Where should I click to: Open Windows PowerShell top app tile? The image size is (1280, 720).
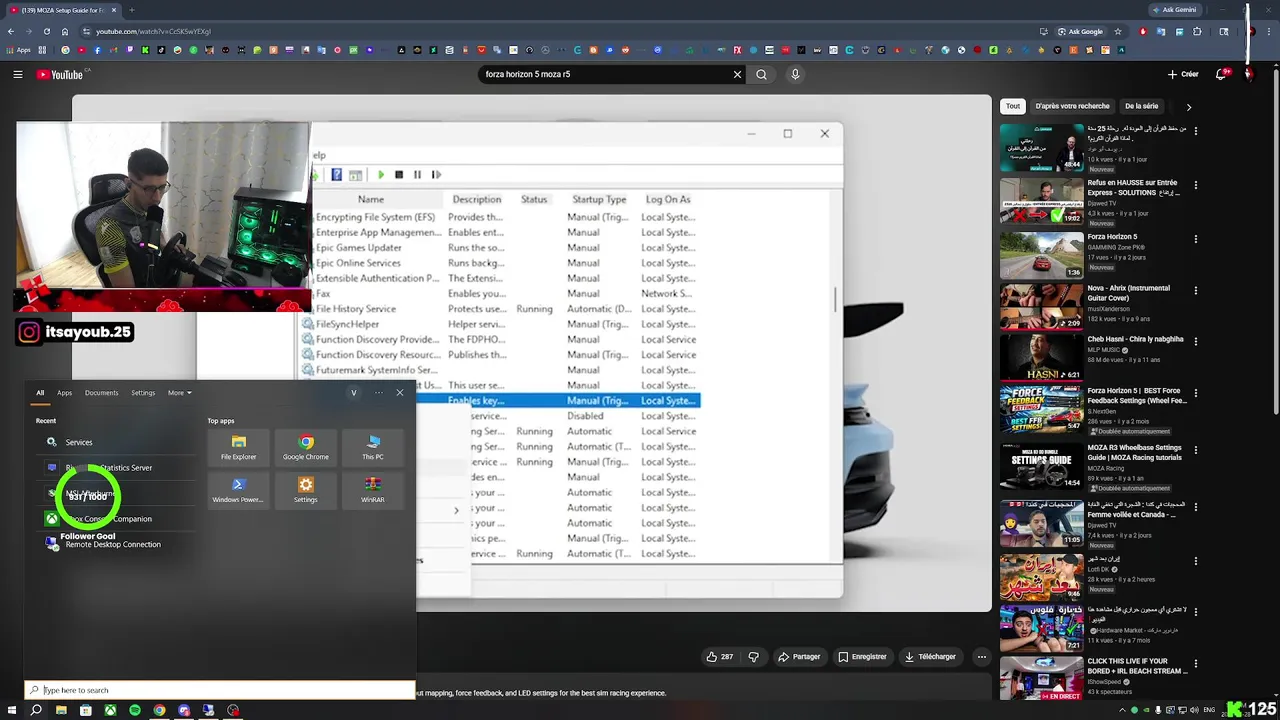tap(239, 490)
